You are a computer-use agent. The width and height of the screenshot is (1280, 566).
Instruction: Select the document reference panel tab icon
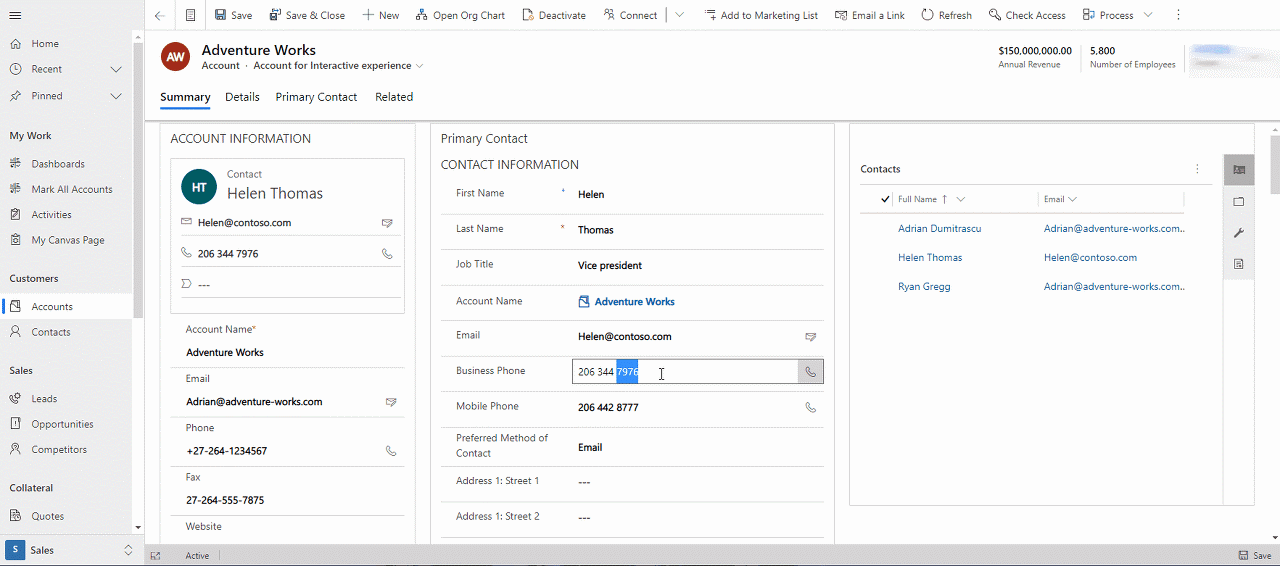click(1239, 264)
